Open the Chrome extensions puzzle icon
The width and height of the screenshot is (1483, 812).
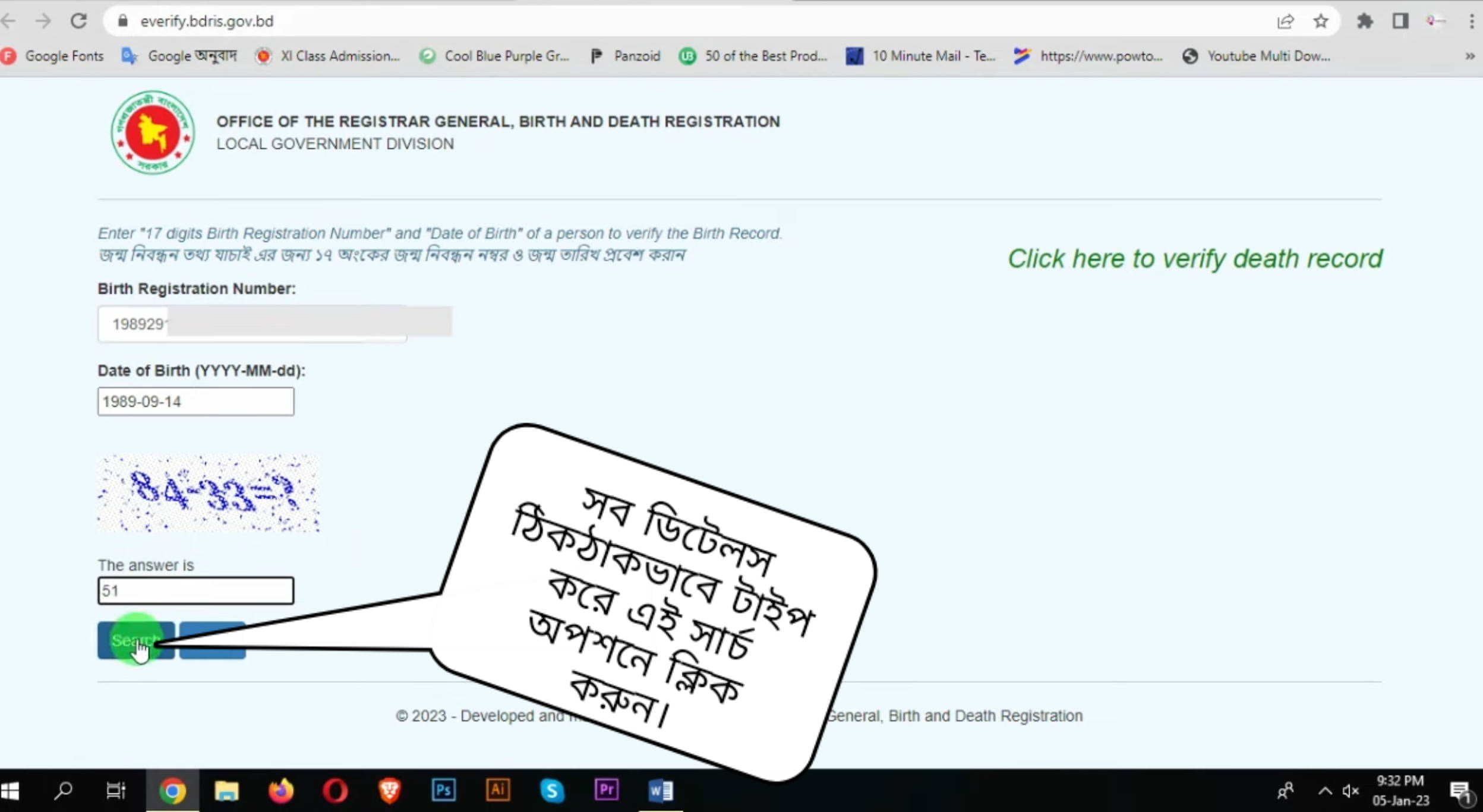[1365, 21]
